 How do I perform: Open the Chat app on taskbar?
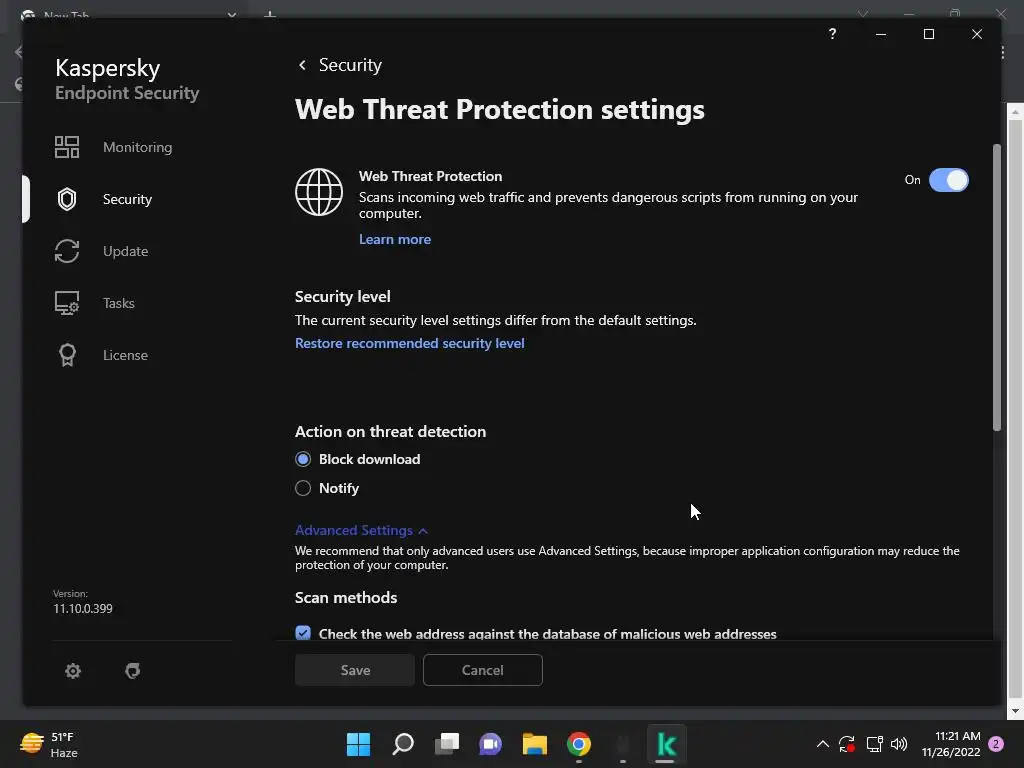(490, 744)
